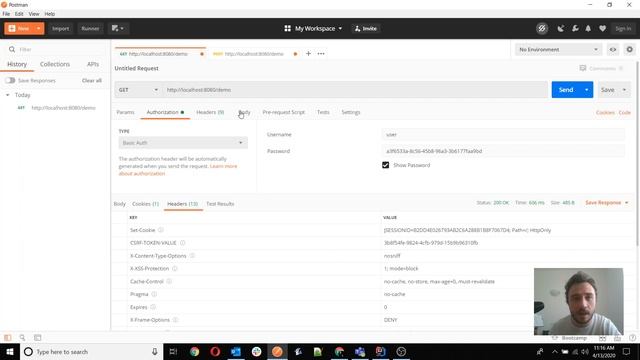Image resolution: width=640 pixels, height=360 pixels.
Task: Click Sign In in the header
Action: tap(623, 29)
